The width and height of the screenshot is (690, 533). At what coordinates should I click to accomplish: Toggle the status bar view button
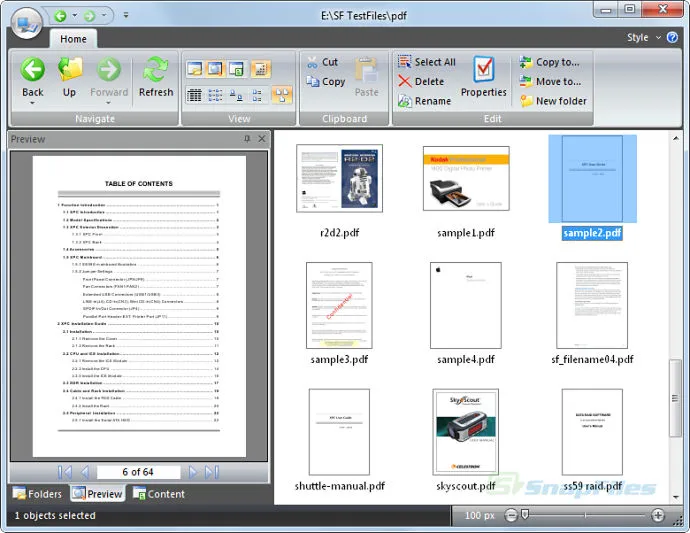tap(261, 69)
